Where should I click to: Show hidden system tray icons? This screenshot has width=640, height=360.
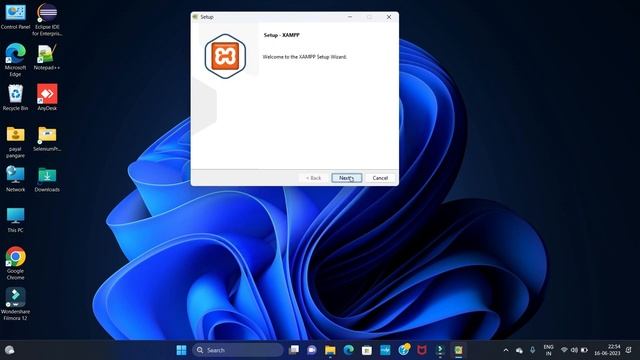pyautogui.click(x=506, y=350)
